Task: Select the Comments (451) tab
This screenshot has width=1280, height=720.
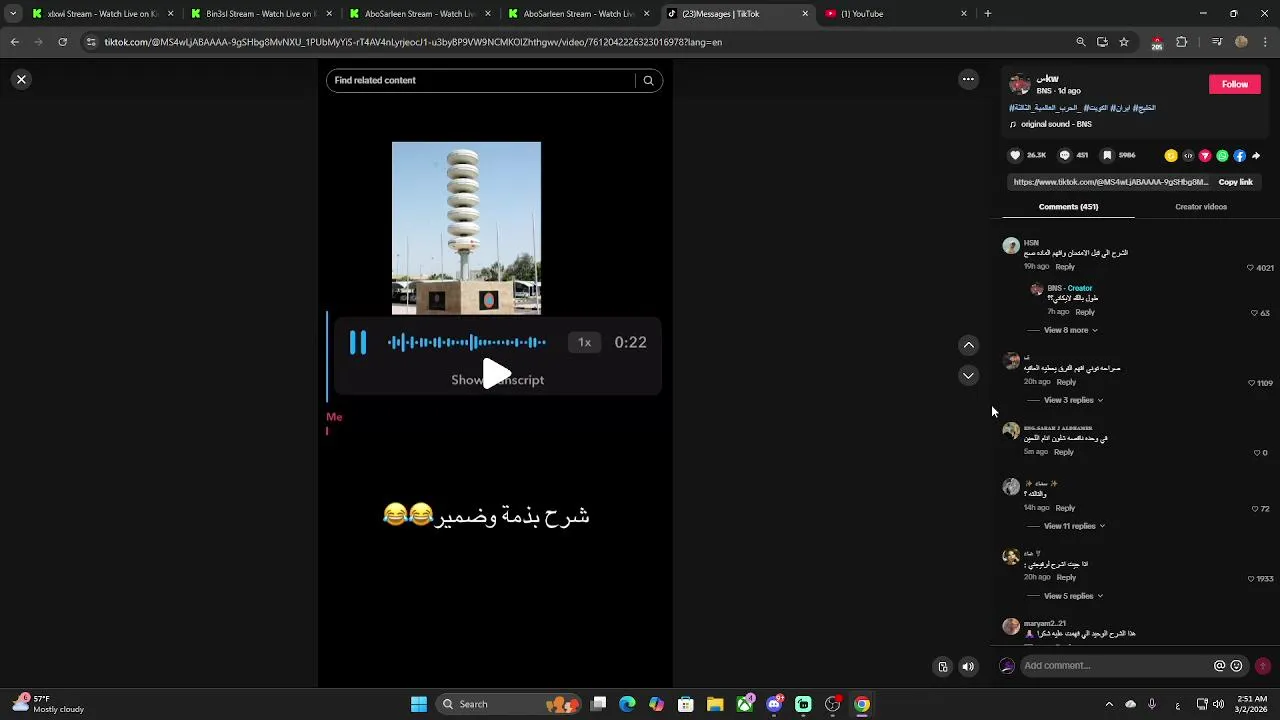Action: (x=1068, y=207)
